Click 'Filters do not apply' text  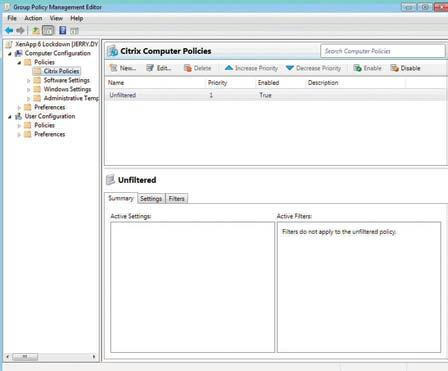(x=339, y=232)
